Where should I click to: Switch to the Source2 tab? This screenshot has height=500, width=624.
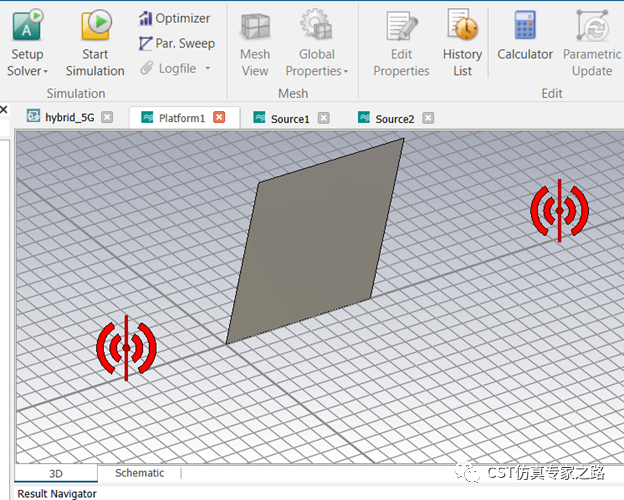coord(395,119)
